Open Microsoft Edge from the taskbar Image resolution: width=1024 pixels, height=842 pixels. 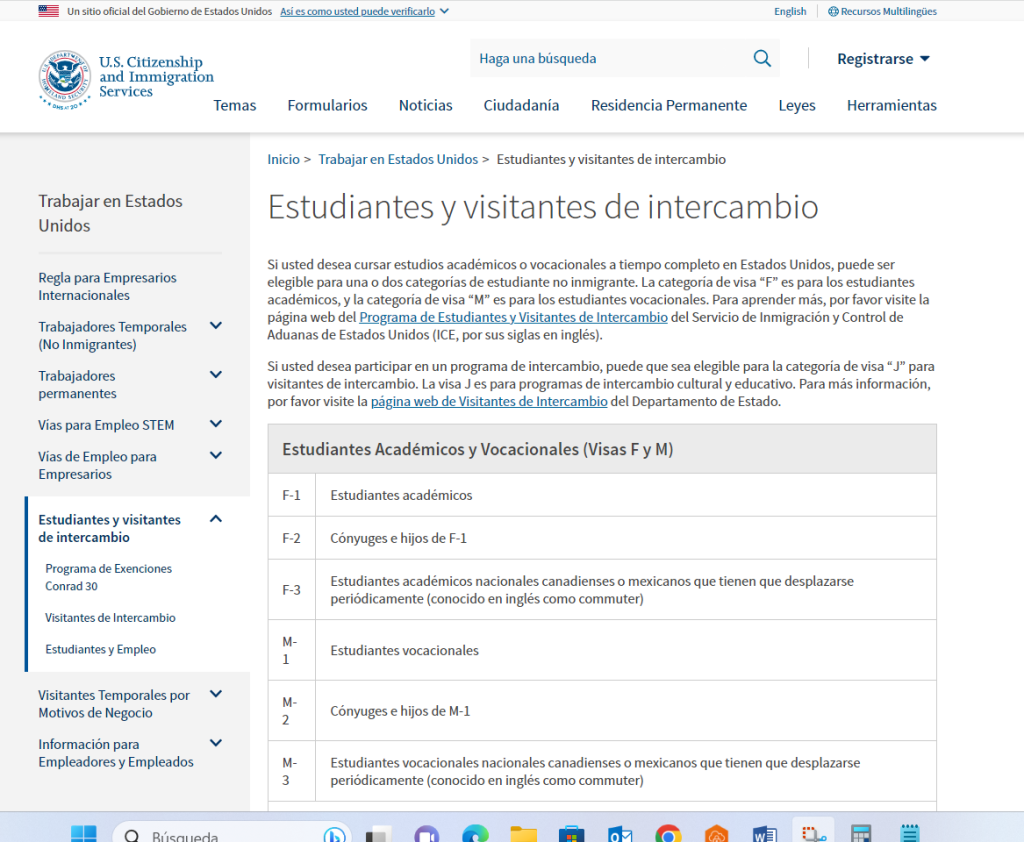(475, 835)
